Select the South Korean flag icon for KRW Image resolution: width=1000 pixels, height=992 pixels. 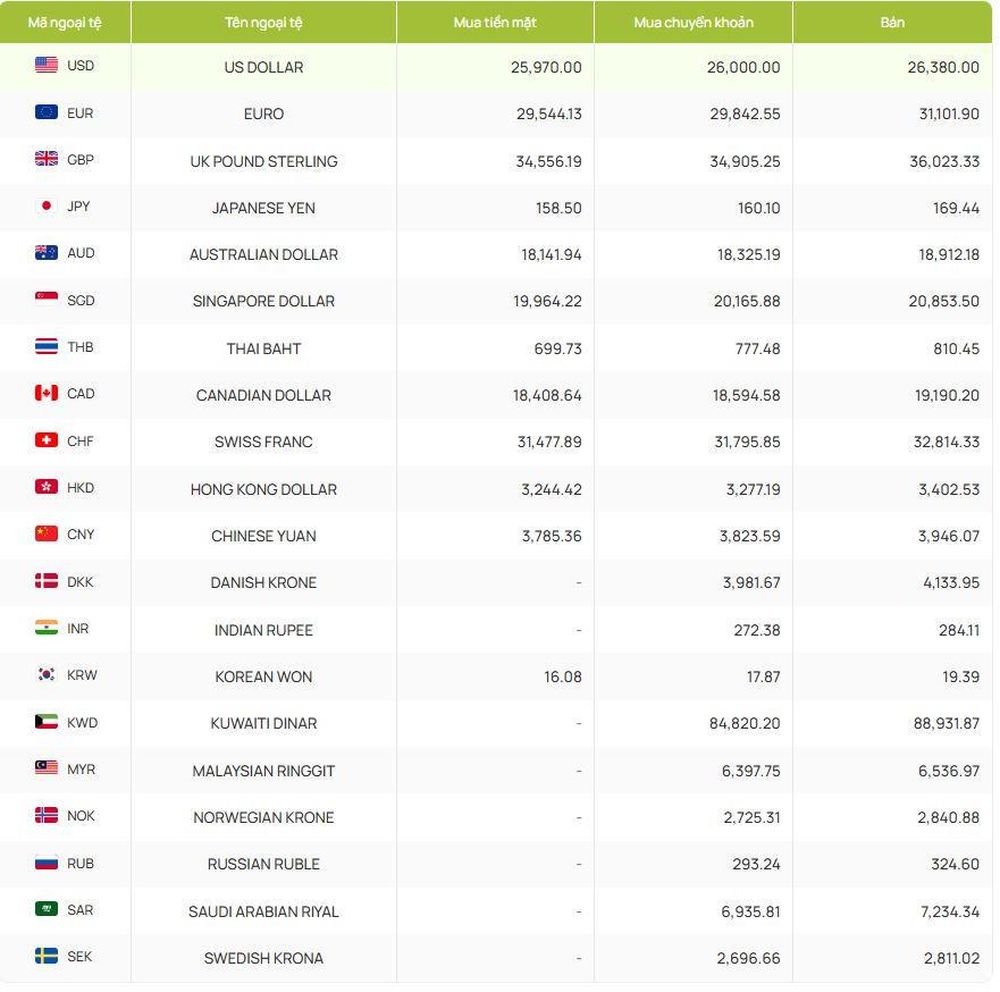click(x=46, y=674)
